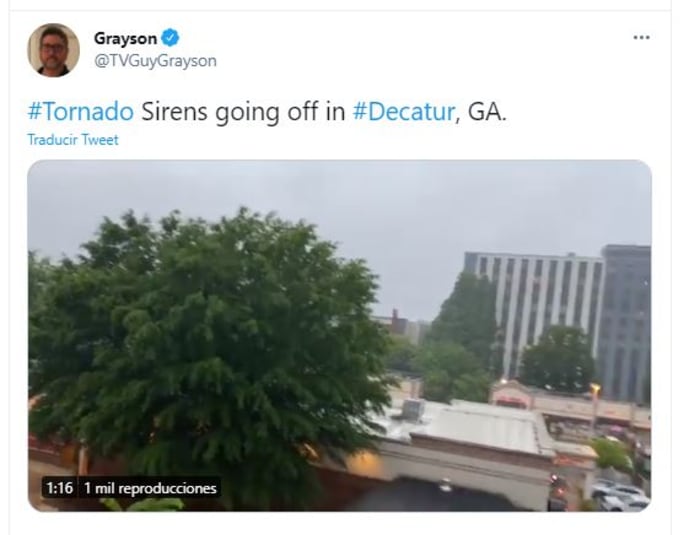700x535 pixels.
Task: Click the dark gray tower at video's edge
Action: tap(625, 322)
